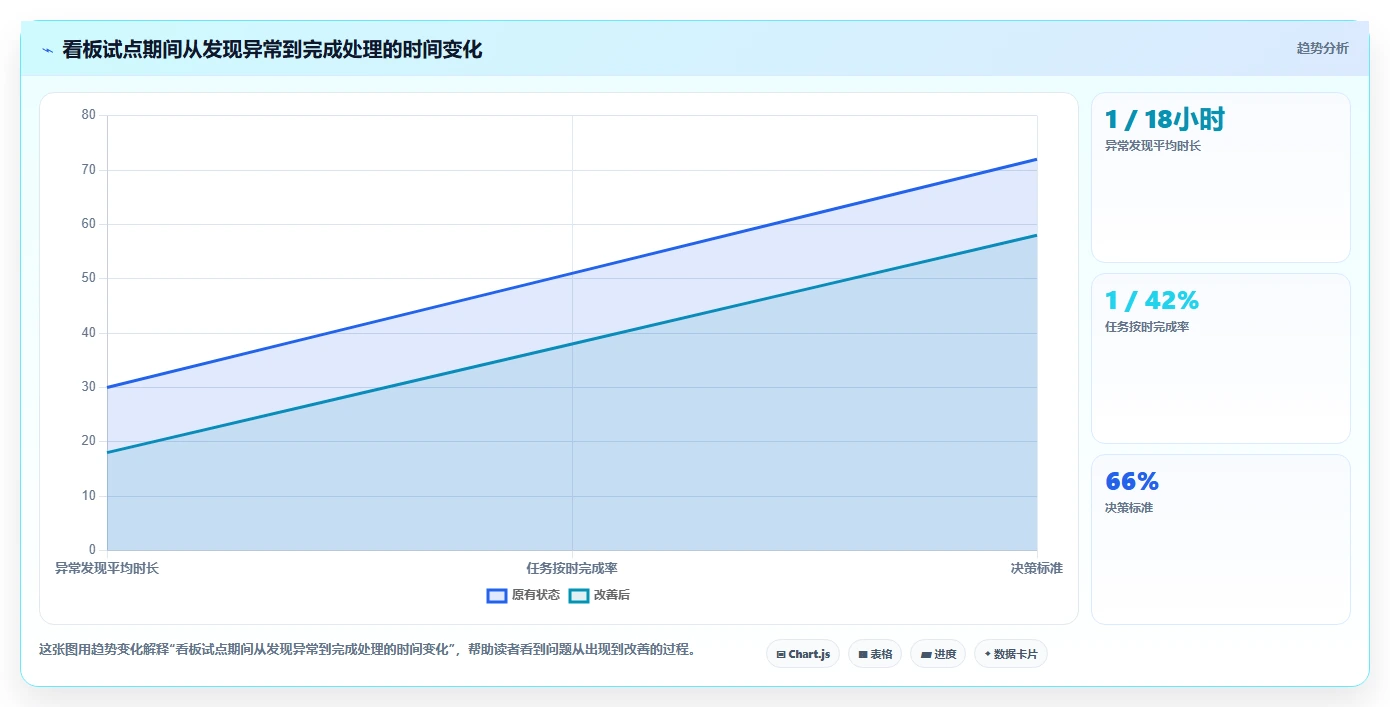
Task: Open the 趋势分析 label in header
Action: click(1322, 48)
